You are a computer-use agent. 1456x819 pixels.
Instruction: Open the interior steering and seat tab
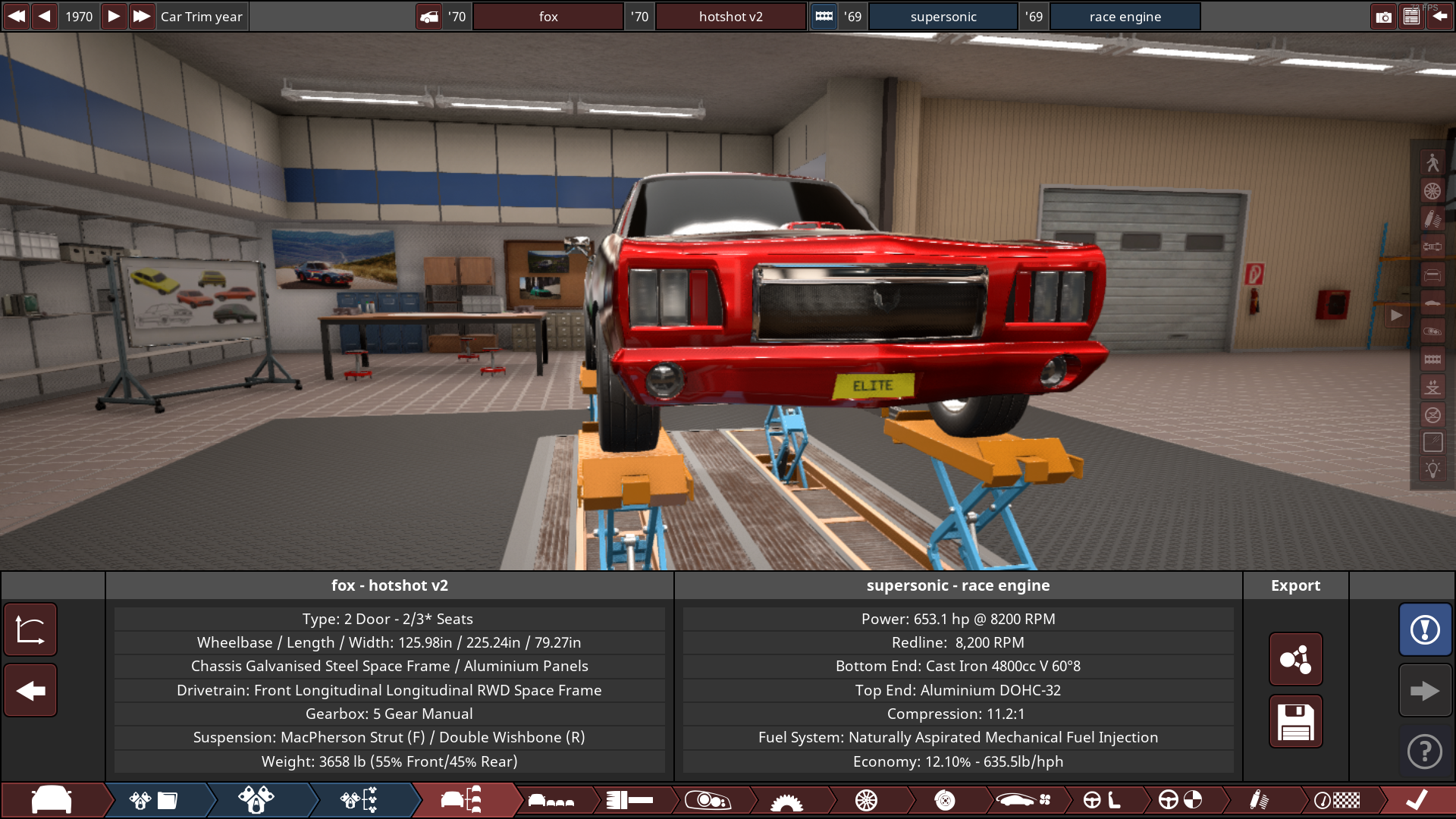tap(1103, 800)
